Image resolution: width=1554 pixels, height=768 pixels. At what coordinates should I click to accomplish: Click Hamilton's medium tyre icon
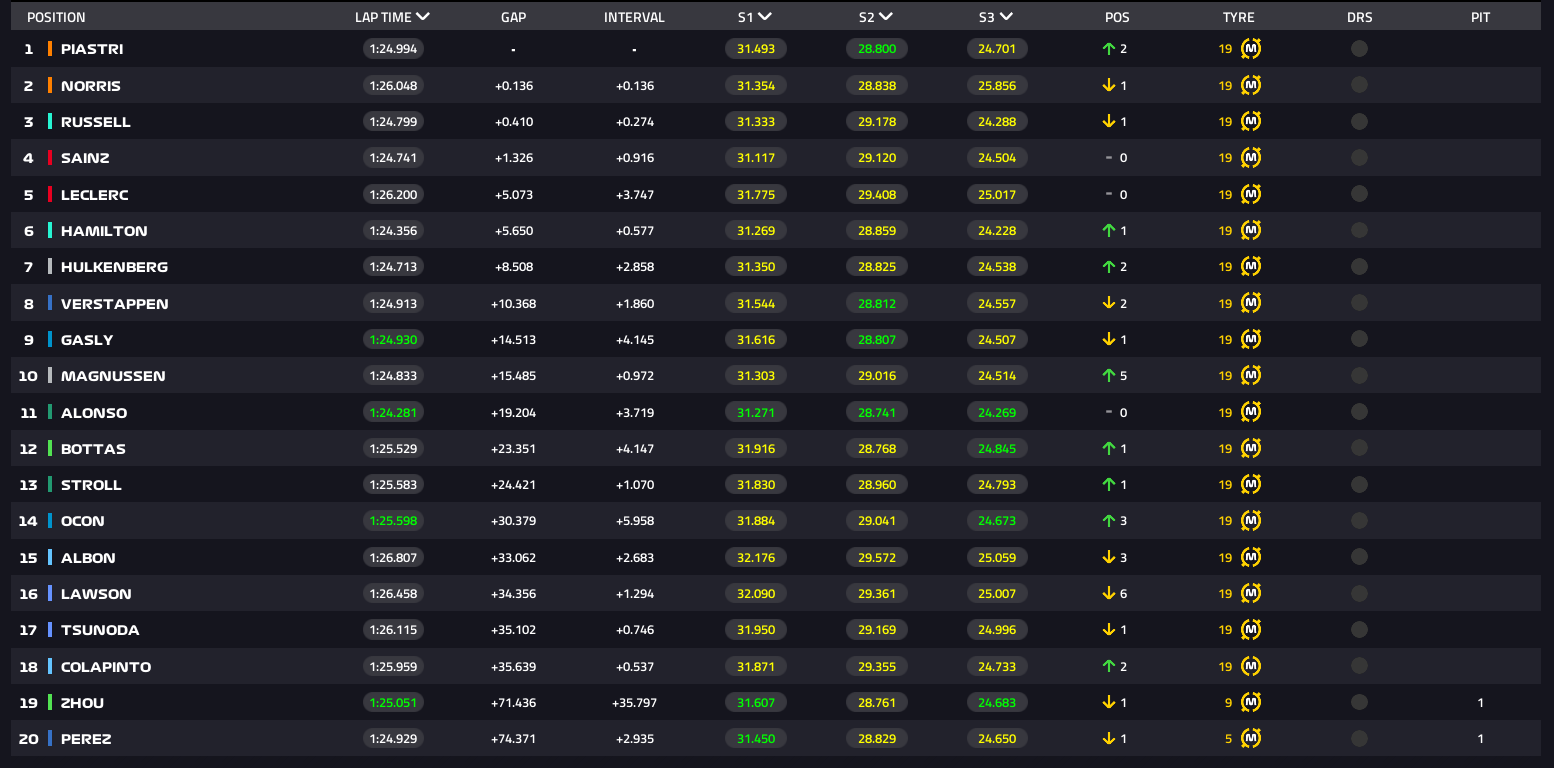[x=1251, y=231]
